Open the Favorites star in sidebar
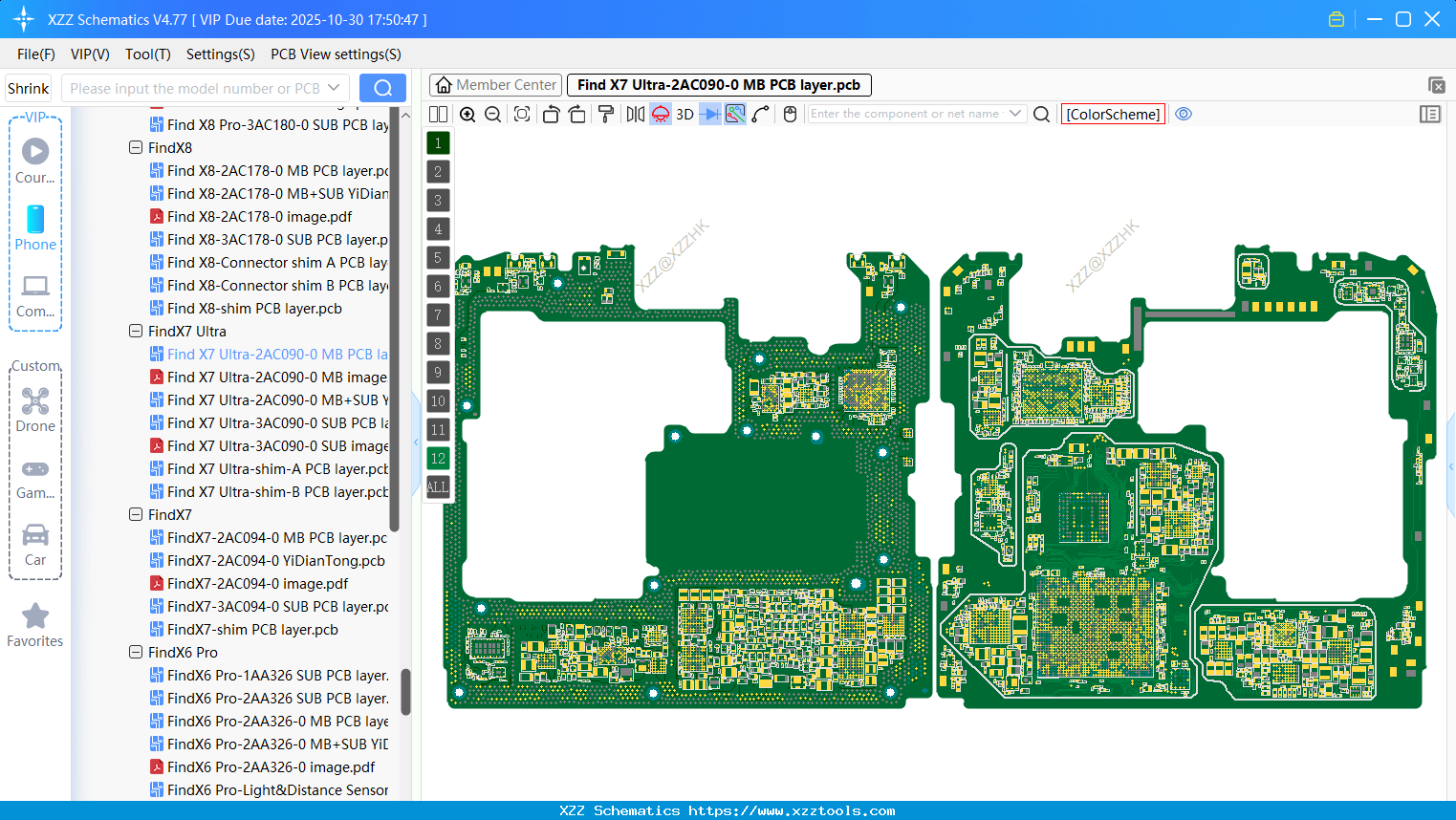 tap(34, 616)
